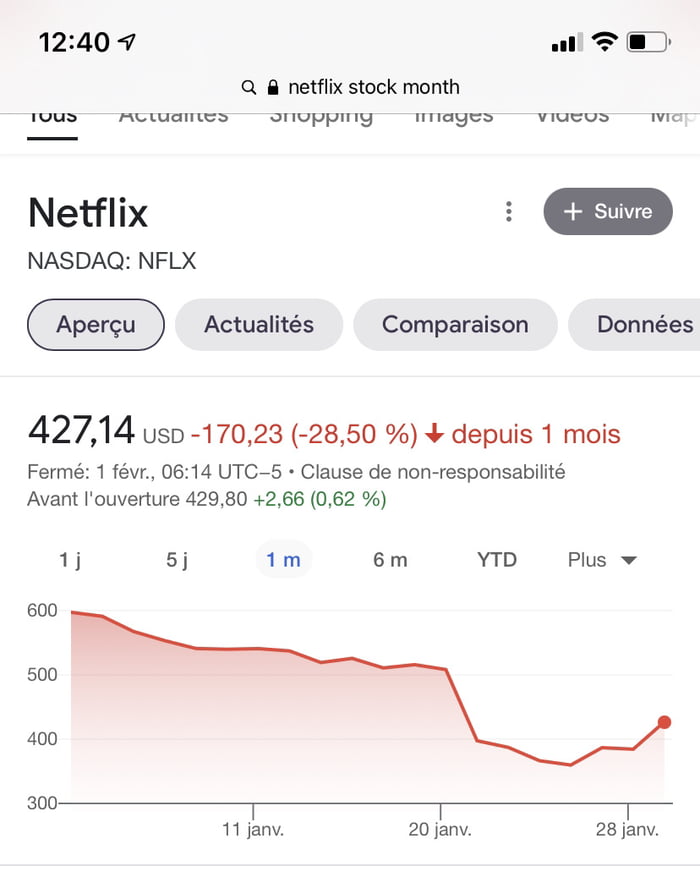Open the Actualités chip tab

(259, 325)
